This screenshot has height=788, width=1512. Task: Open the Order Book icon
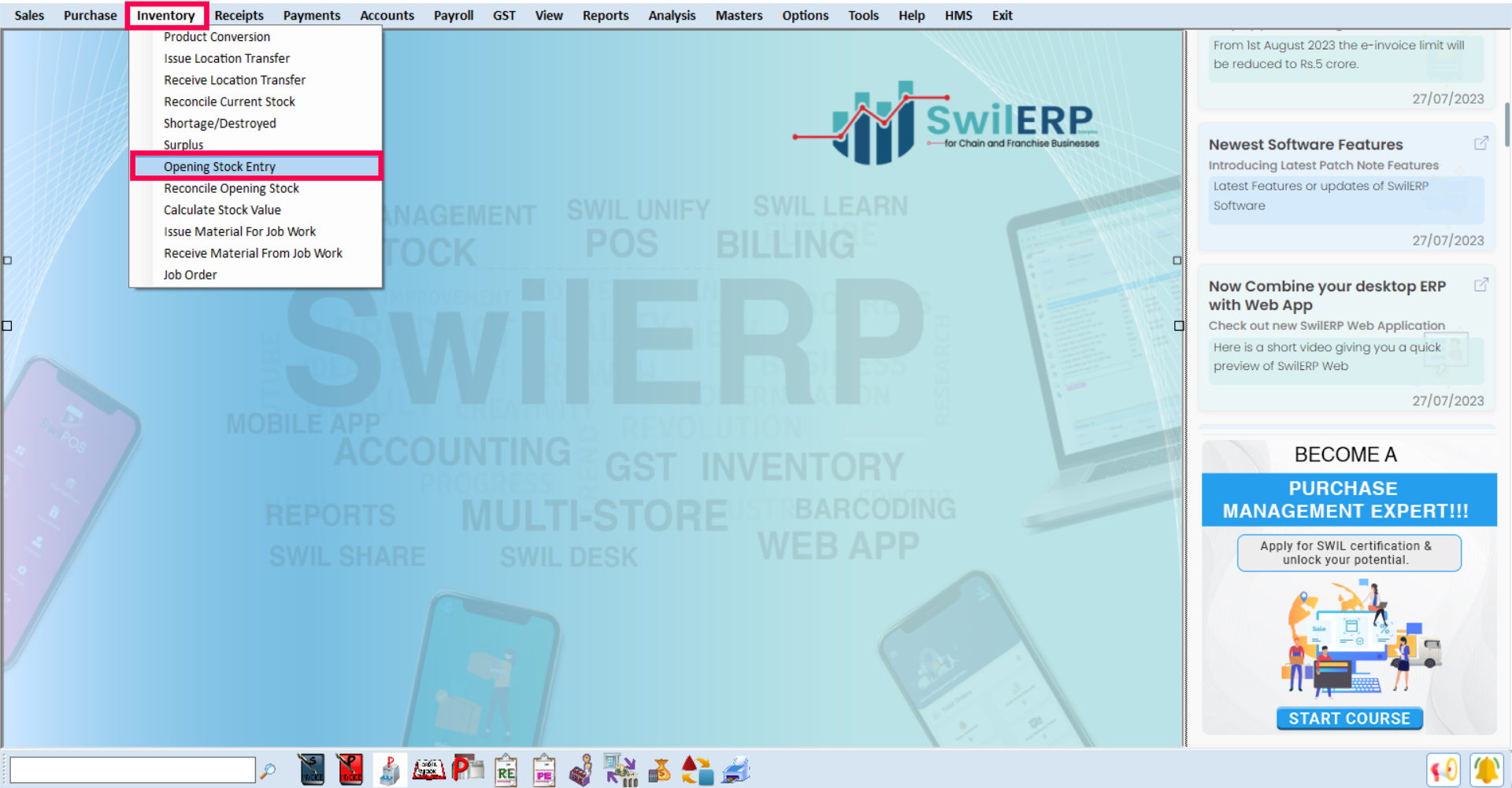tap(428, 770)
